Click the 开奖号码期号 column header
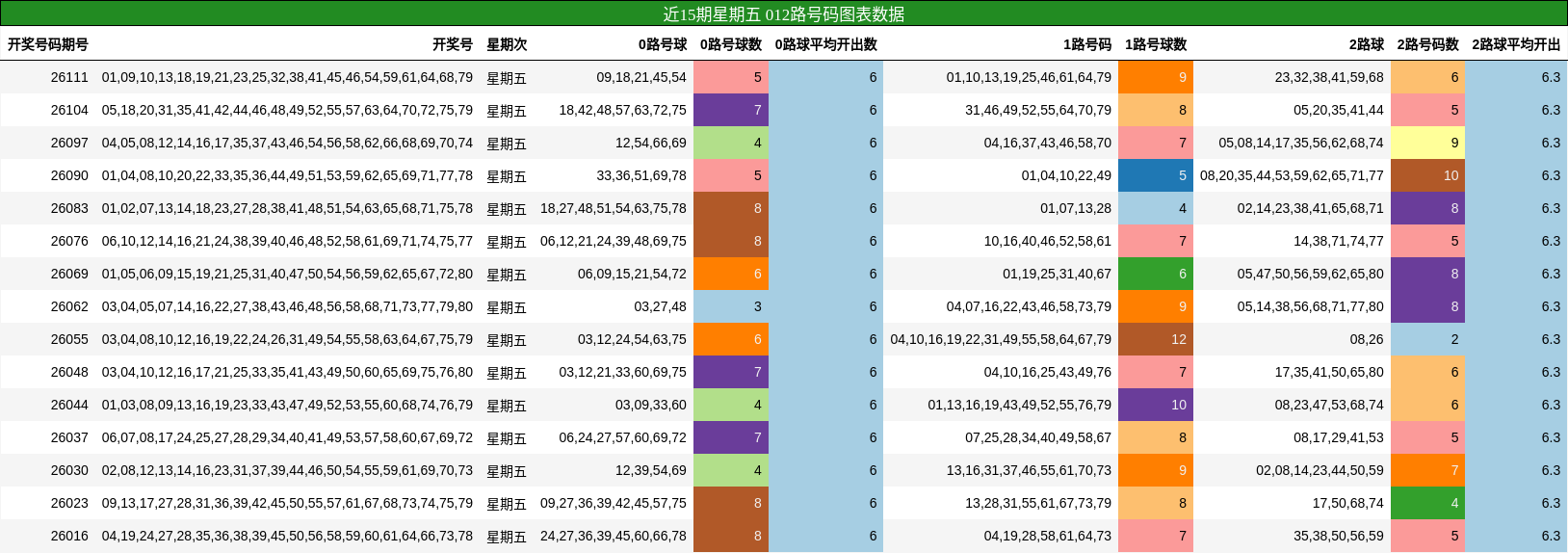Viewport: 1568px width, 553px height. pyautogui.click(x=48, y=44)
